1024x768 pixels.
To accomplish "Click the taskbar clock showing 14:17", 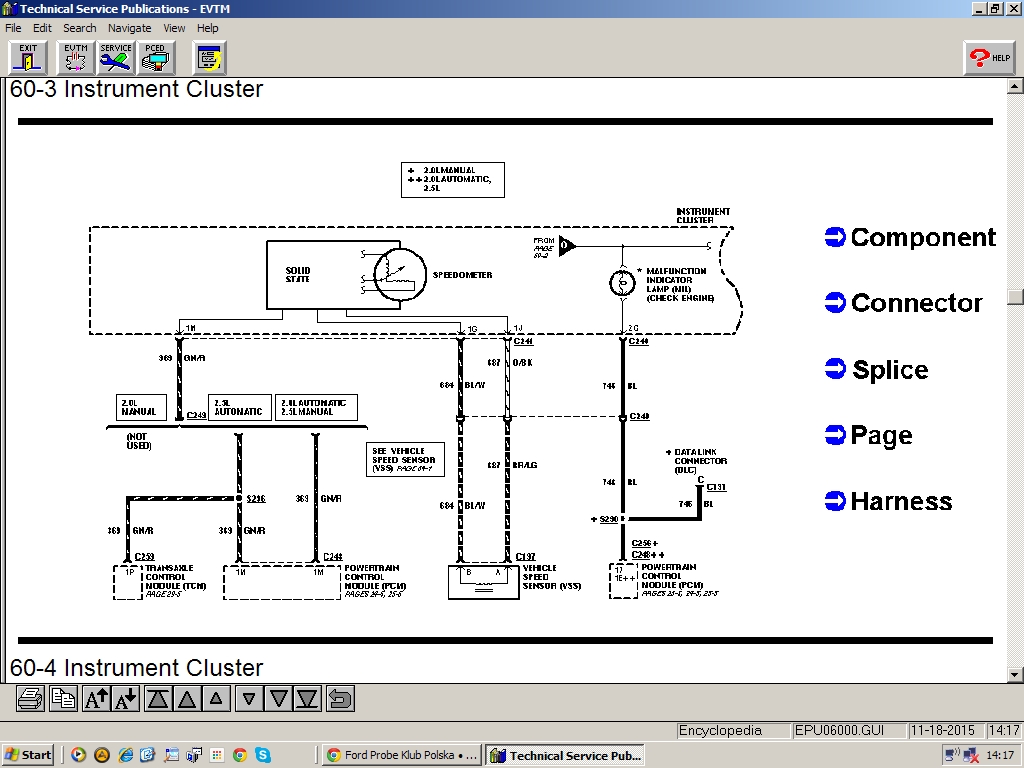I will [1000, 755].
